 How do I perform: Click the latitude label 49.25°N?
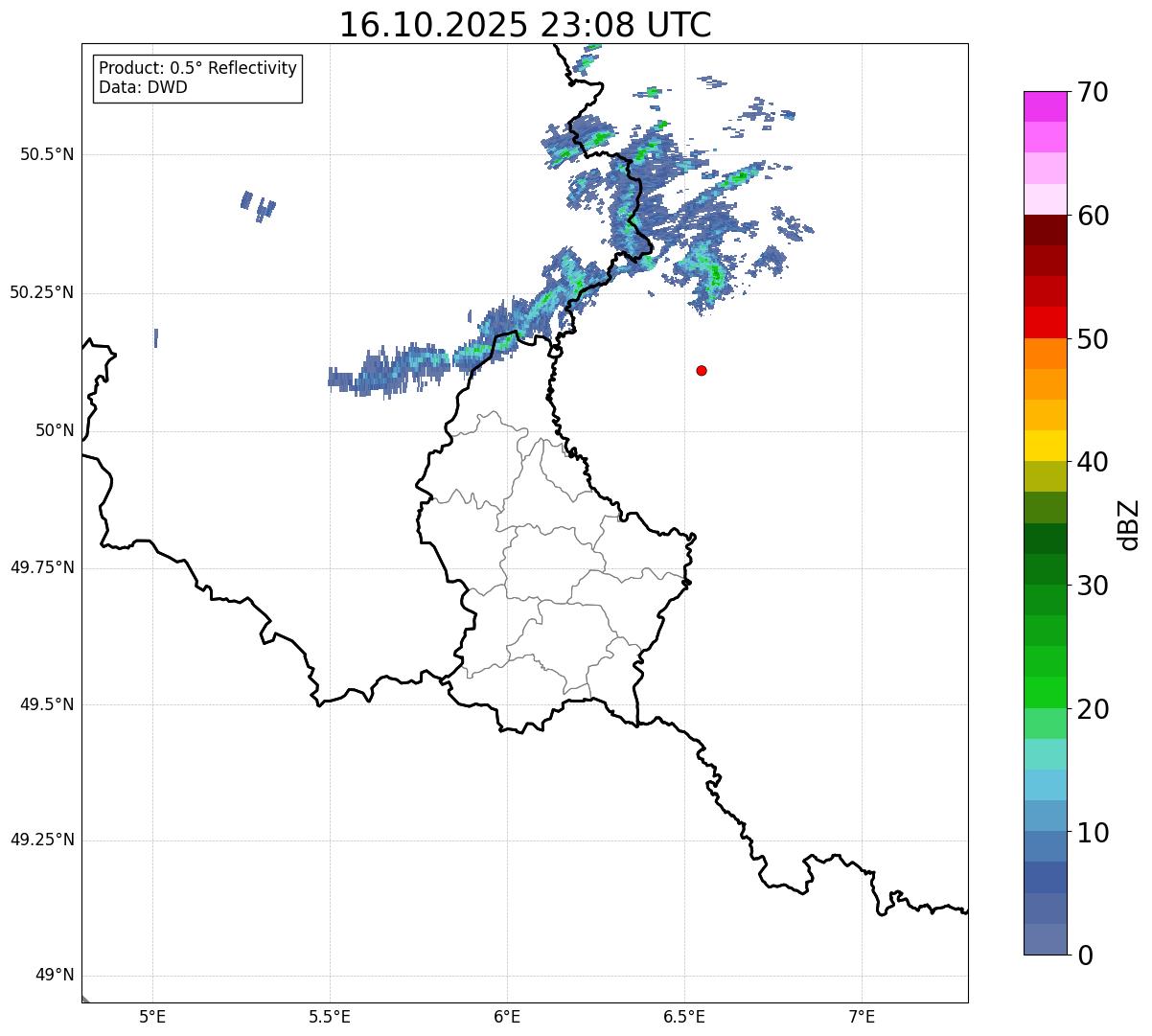(41, 840)
